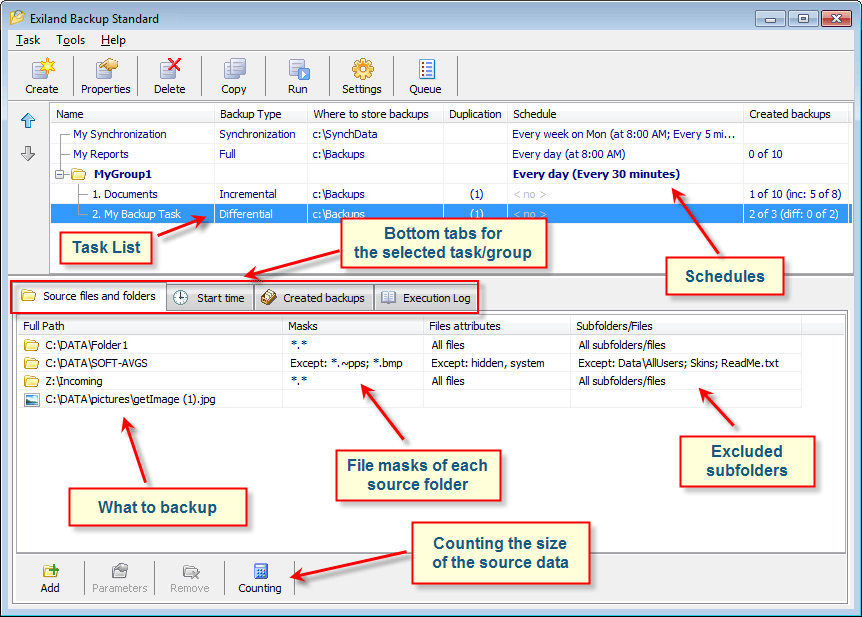Switch to the Start time tab
862x617 pixels.
pyautogui.click(x=210, y=298)
